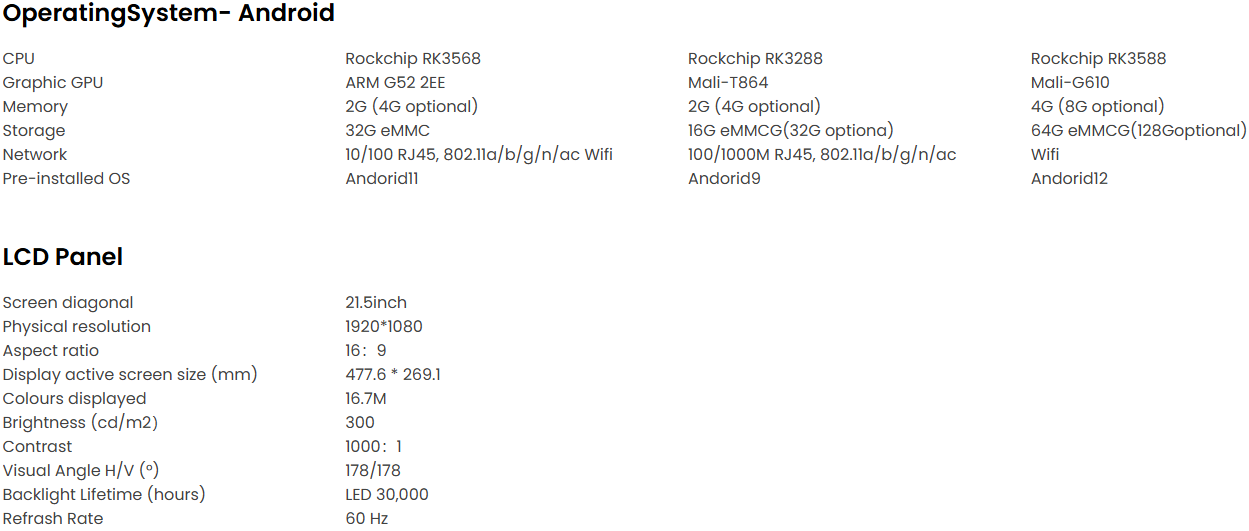This screenshot has width=1249, height=531.
Task: Select the Rockchip RK3568 CPU text
Action: click(x=413, y=59)
